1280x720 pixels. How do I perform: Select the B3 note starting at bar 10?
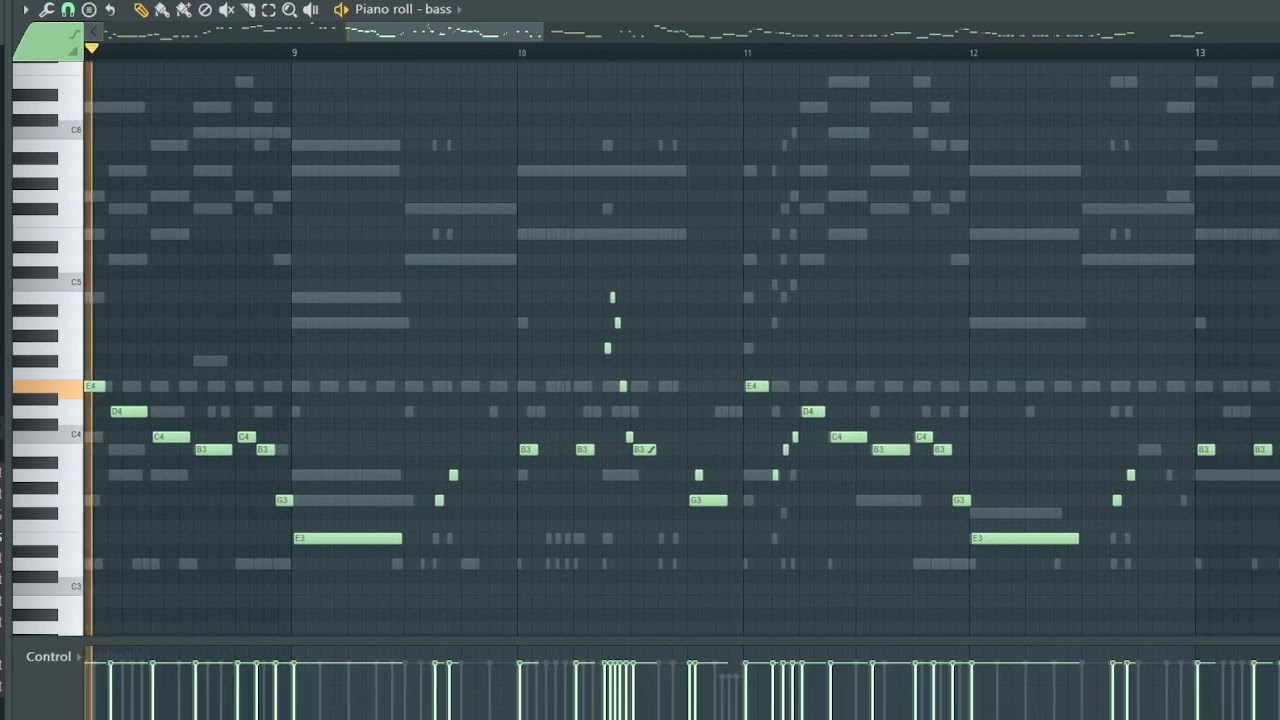click(x=528, y=450)
